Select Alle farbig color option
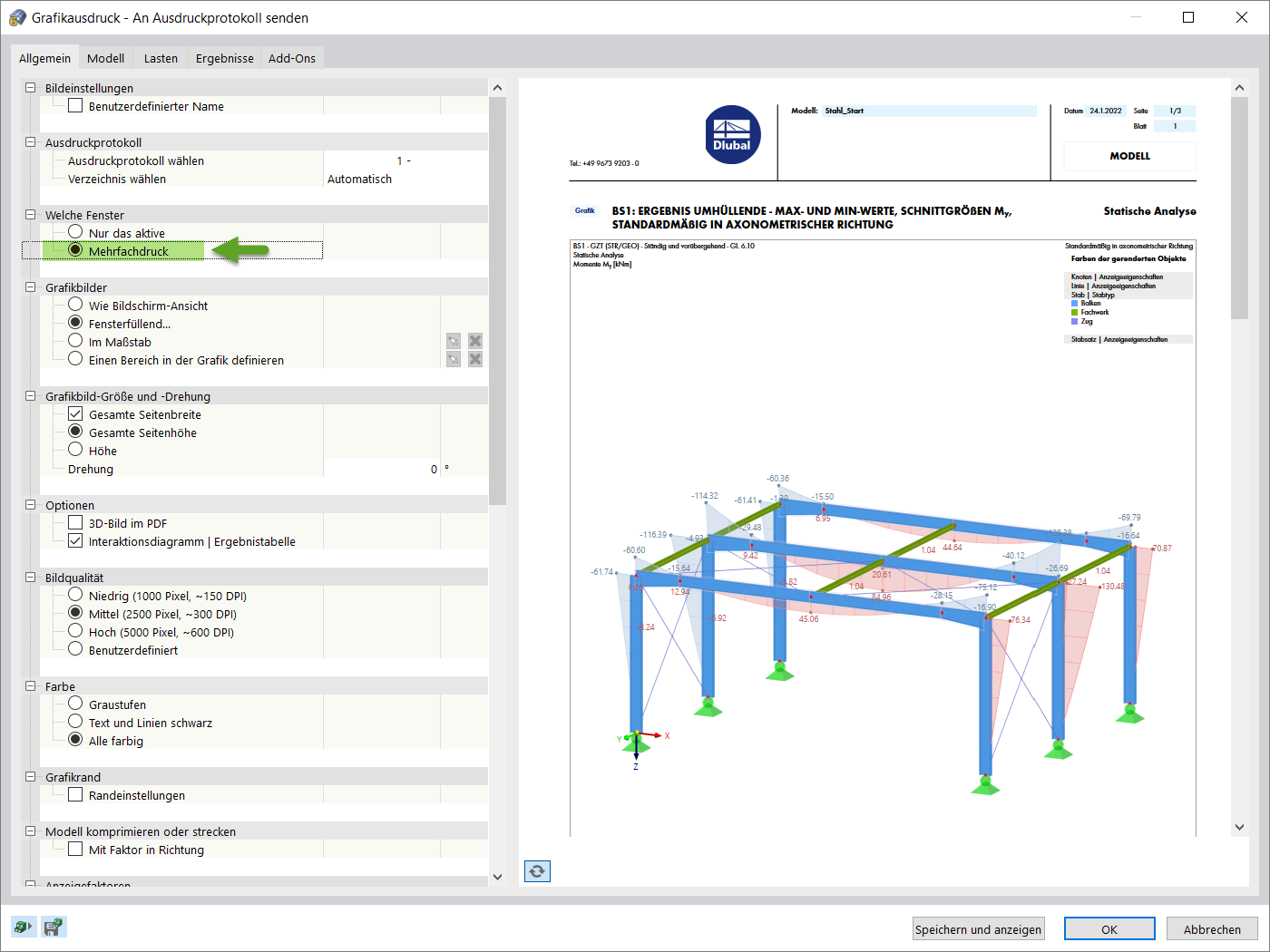This screenshot has width=1270, height=952. 75,740
